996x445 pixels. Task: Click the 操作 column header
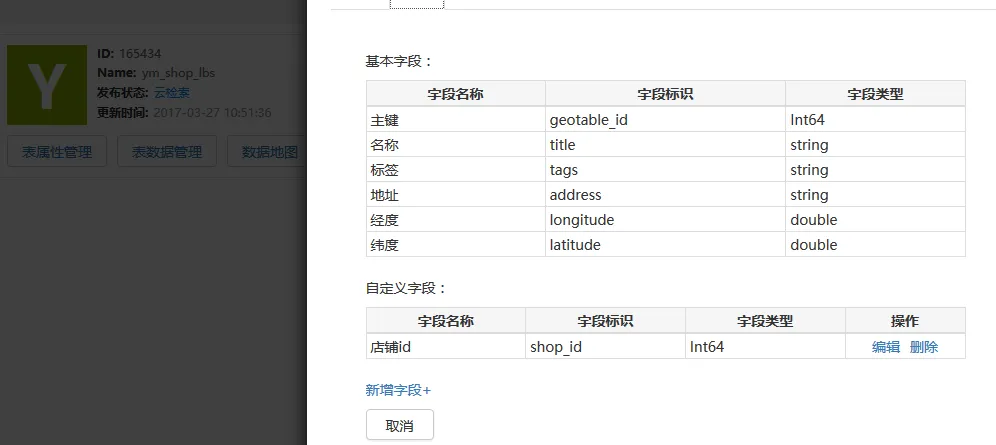905,321
